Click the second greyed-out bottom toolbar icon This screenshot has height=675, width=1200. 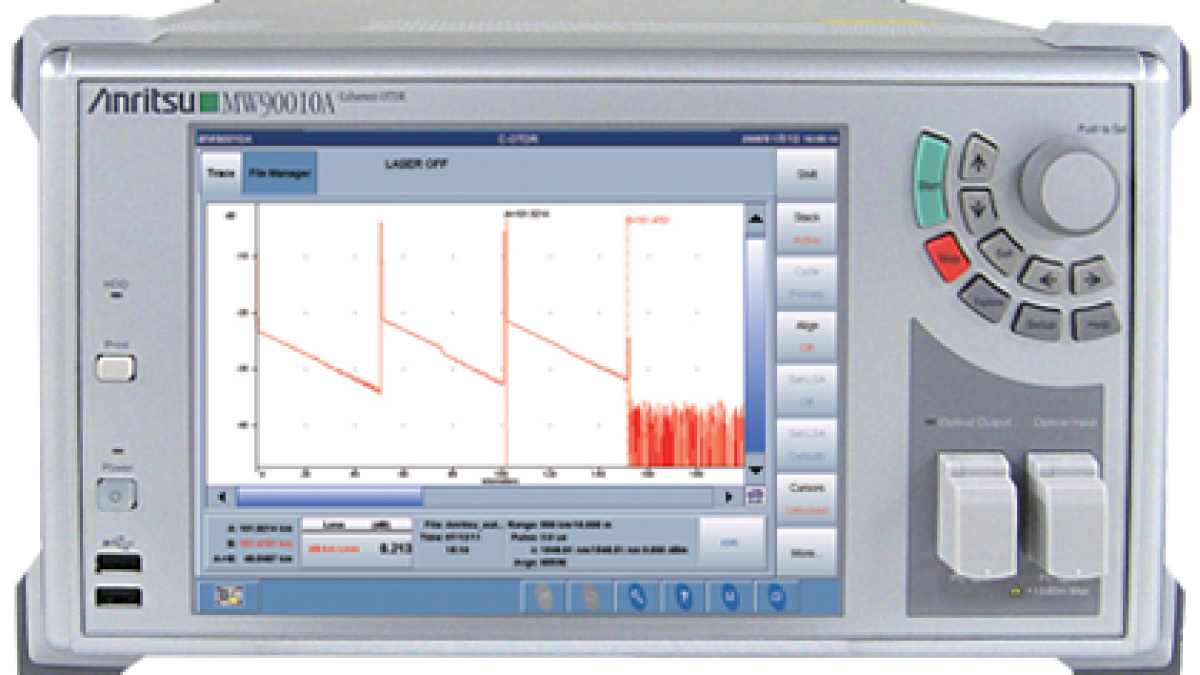[591, 597]
